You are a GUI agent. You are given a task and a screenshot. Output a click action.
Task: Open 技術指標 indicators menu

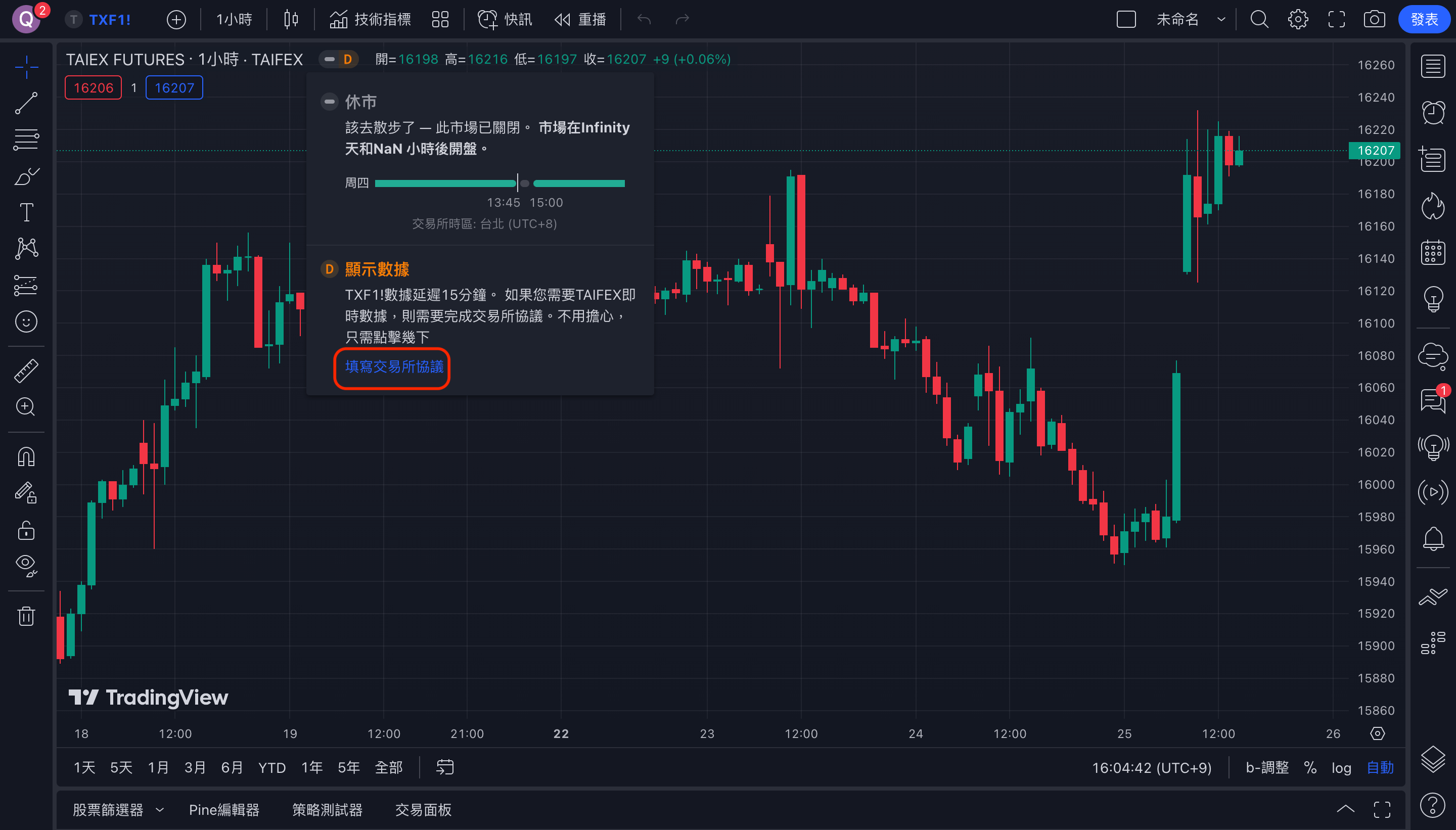tap(370, 19)
